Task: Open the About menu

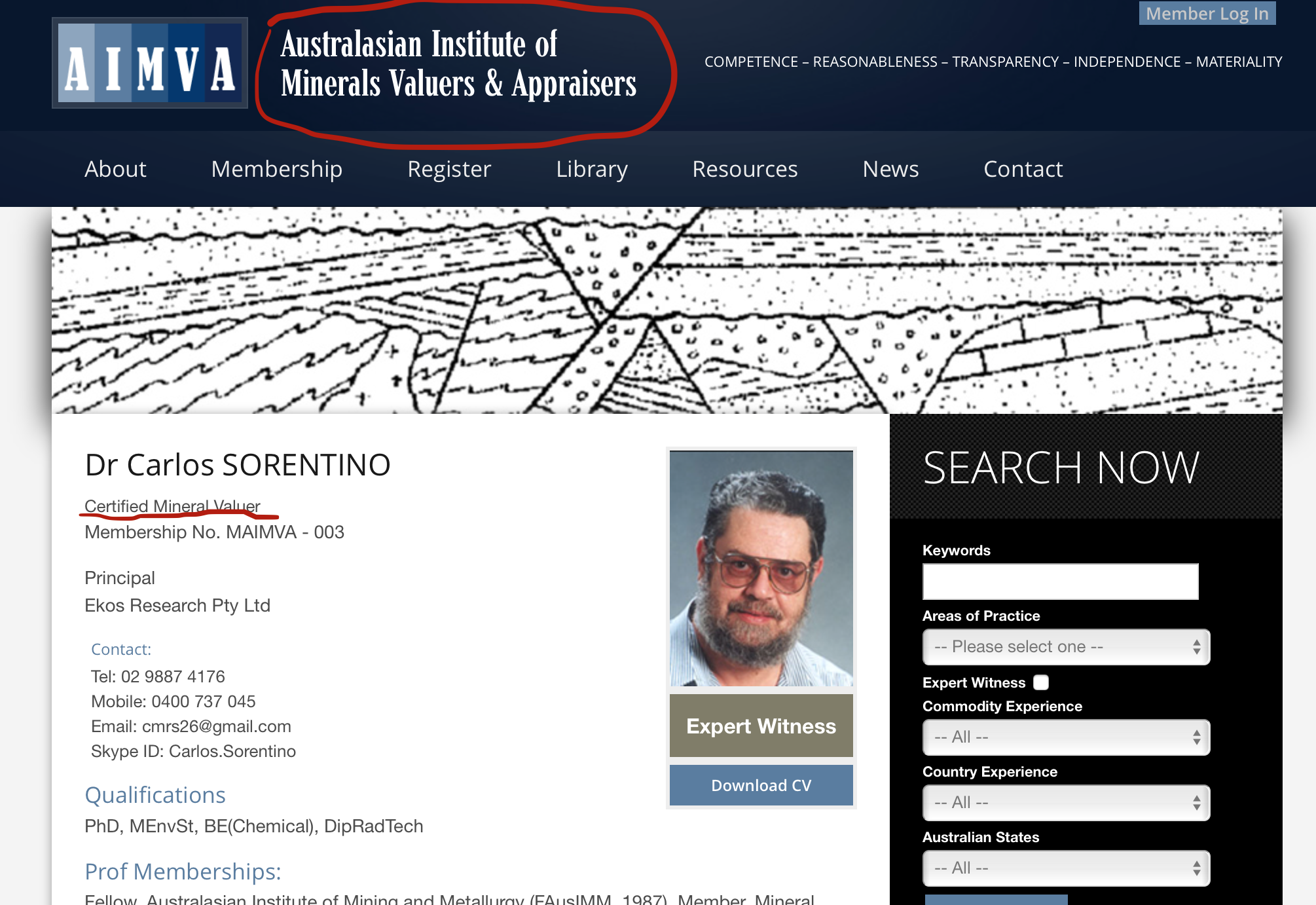Action: tap(116, 169)
